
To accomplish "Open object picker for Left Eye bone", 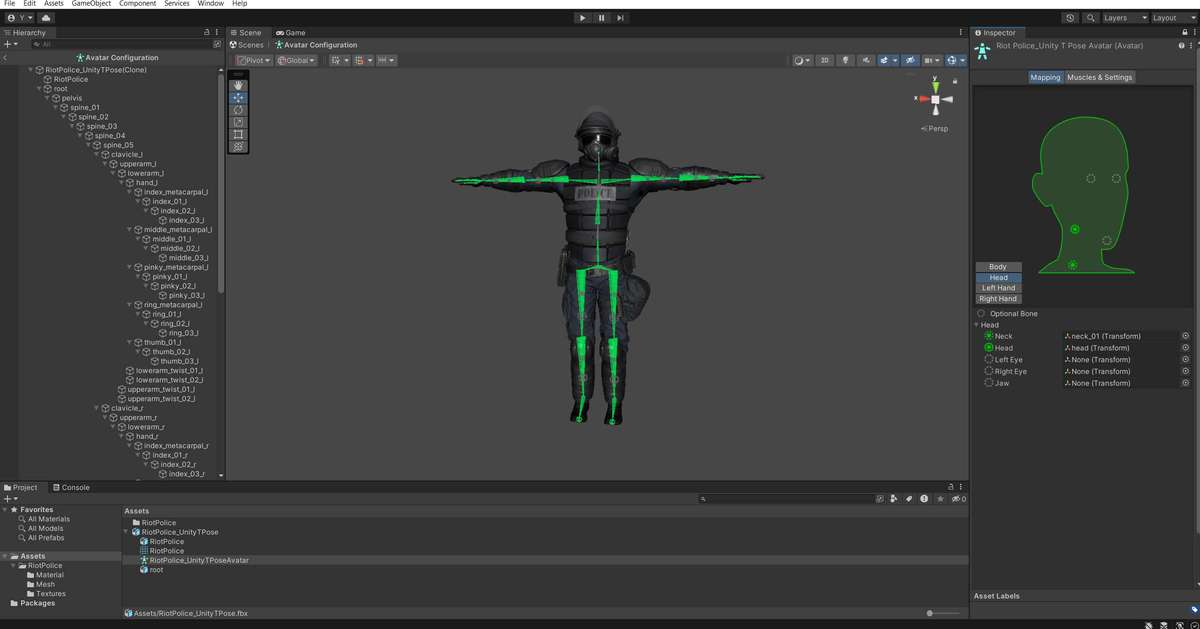I will (1185, 360).
